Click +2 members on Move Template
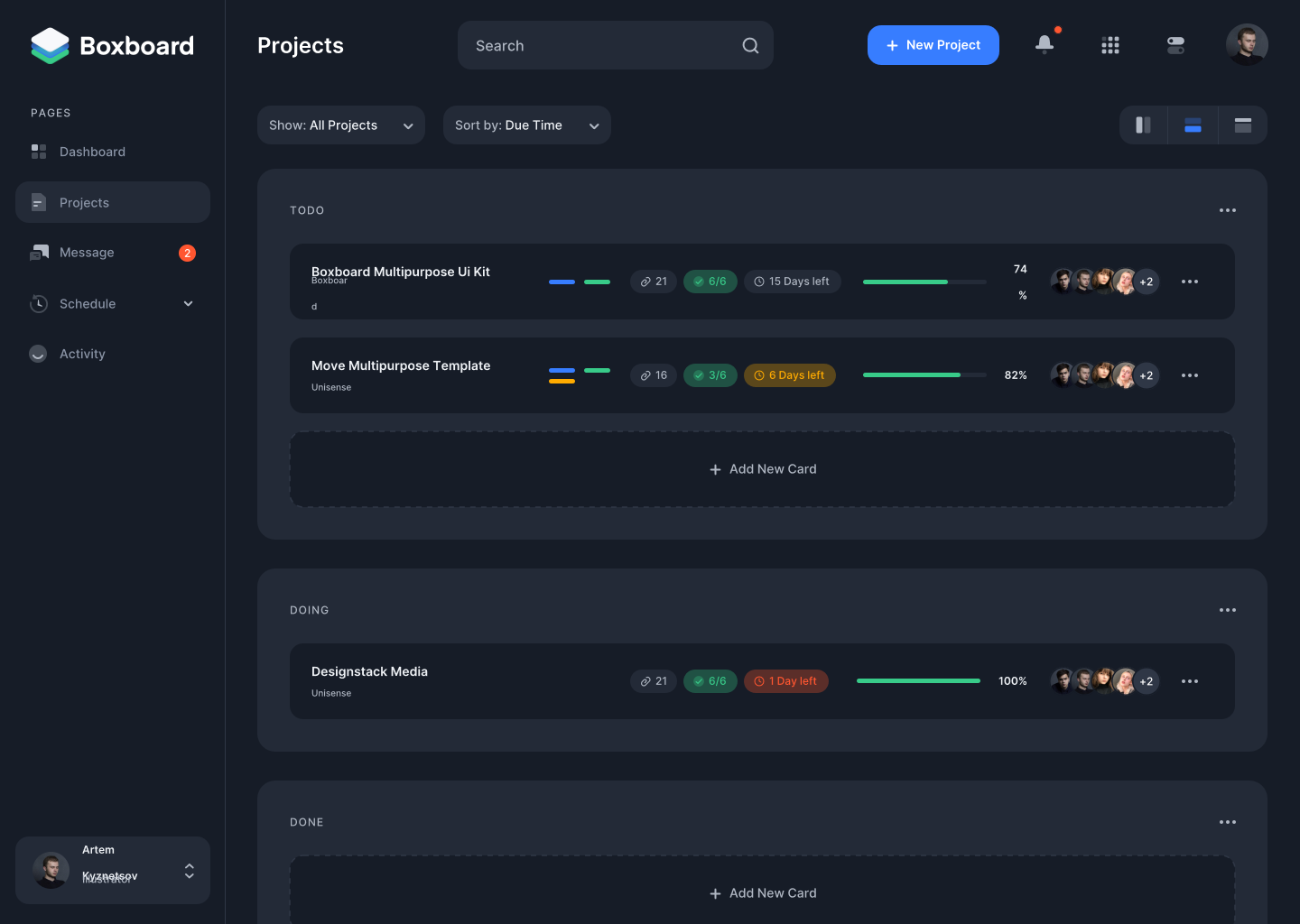Viewport: 1300px width, 924px height. pyautogui.click(x=1147, y=375)
